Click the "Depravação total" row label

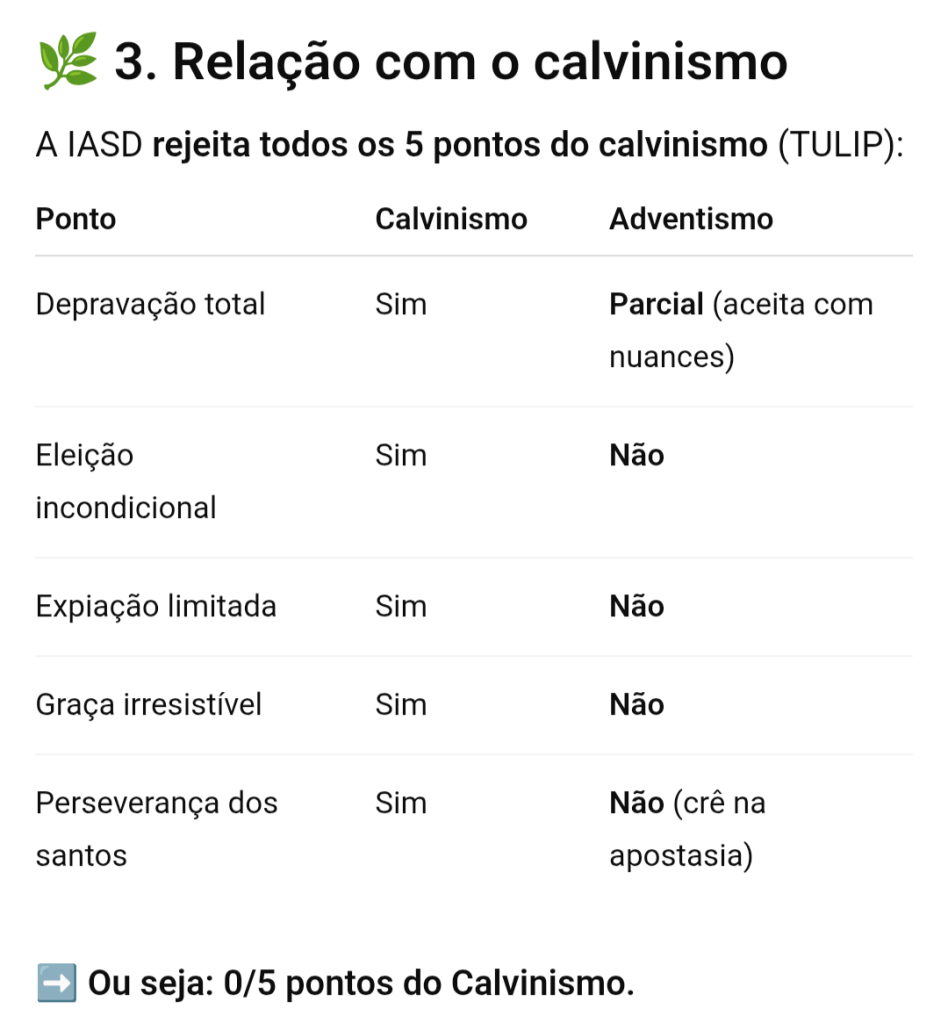click(x=151, y=304)
